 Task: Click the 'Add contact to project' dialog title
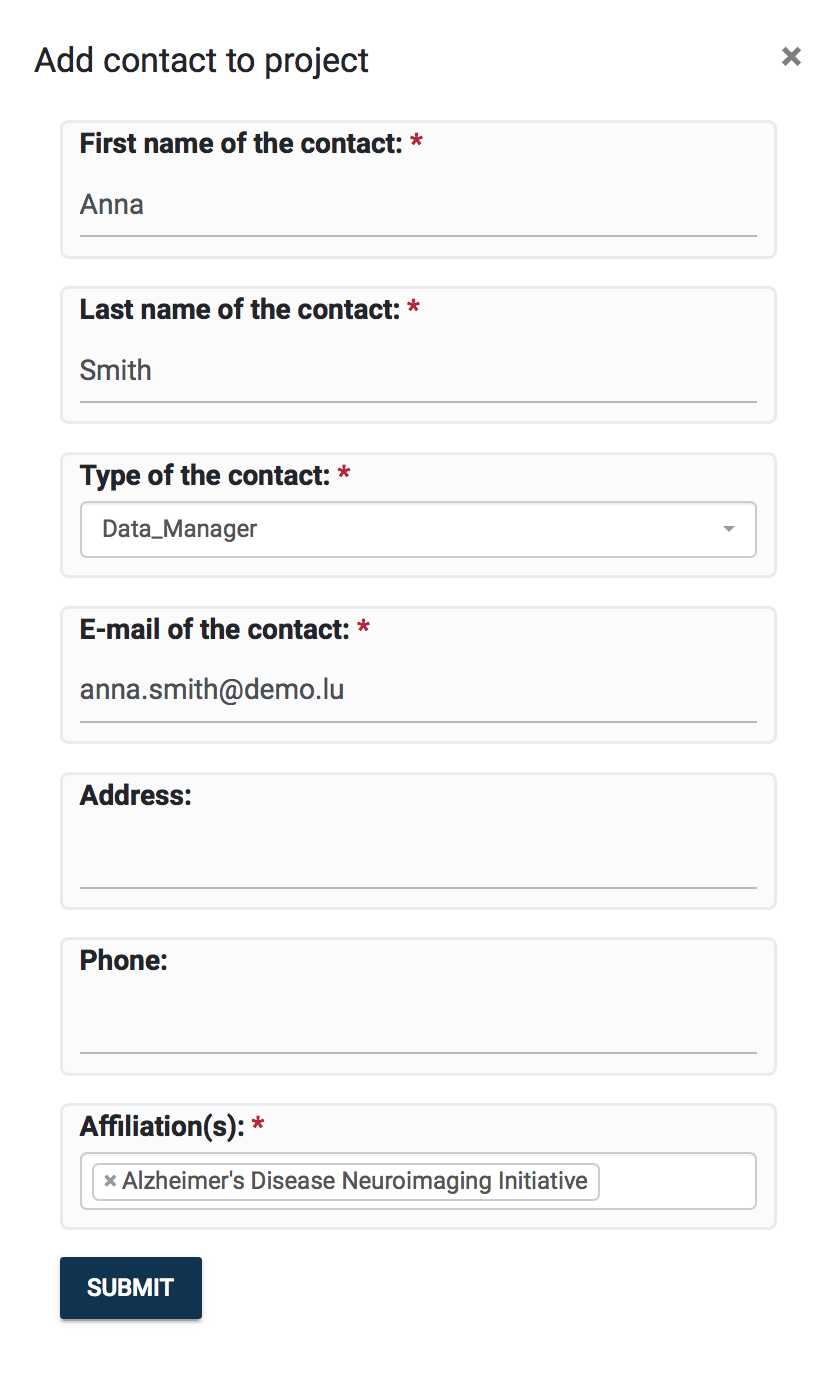[x=201, y=60]
